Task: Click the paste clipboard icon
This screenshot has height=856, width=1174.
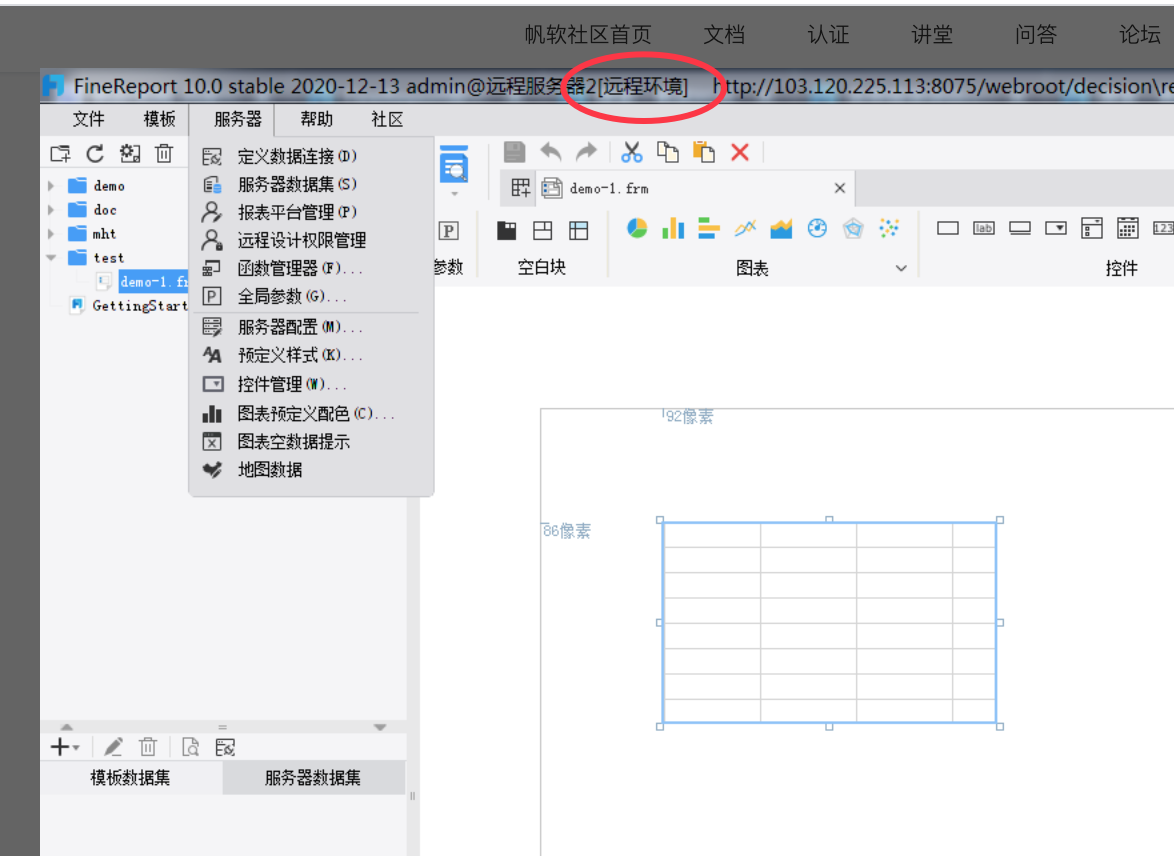Action: tap(704, 152)
